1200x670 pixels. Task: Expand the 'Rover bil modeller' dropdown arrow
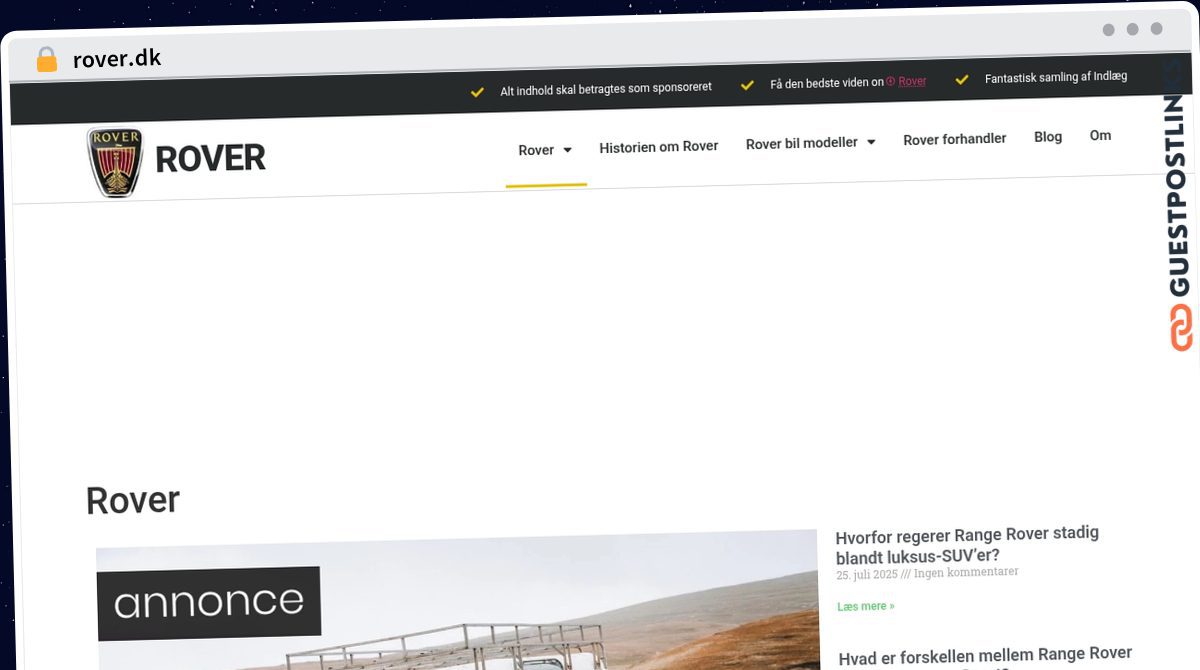[x=871, y=142]
